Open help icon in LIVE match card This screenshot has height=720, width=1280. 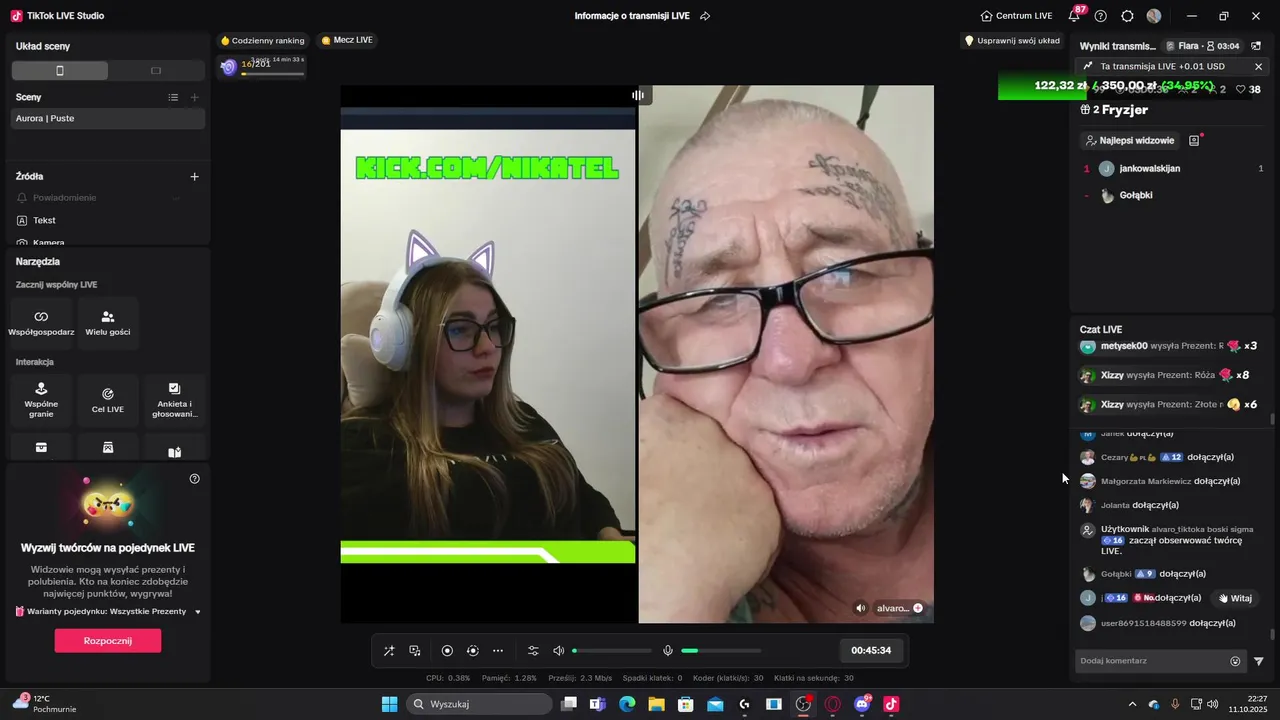195,479
